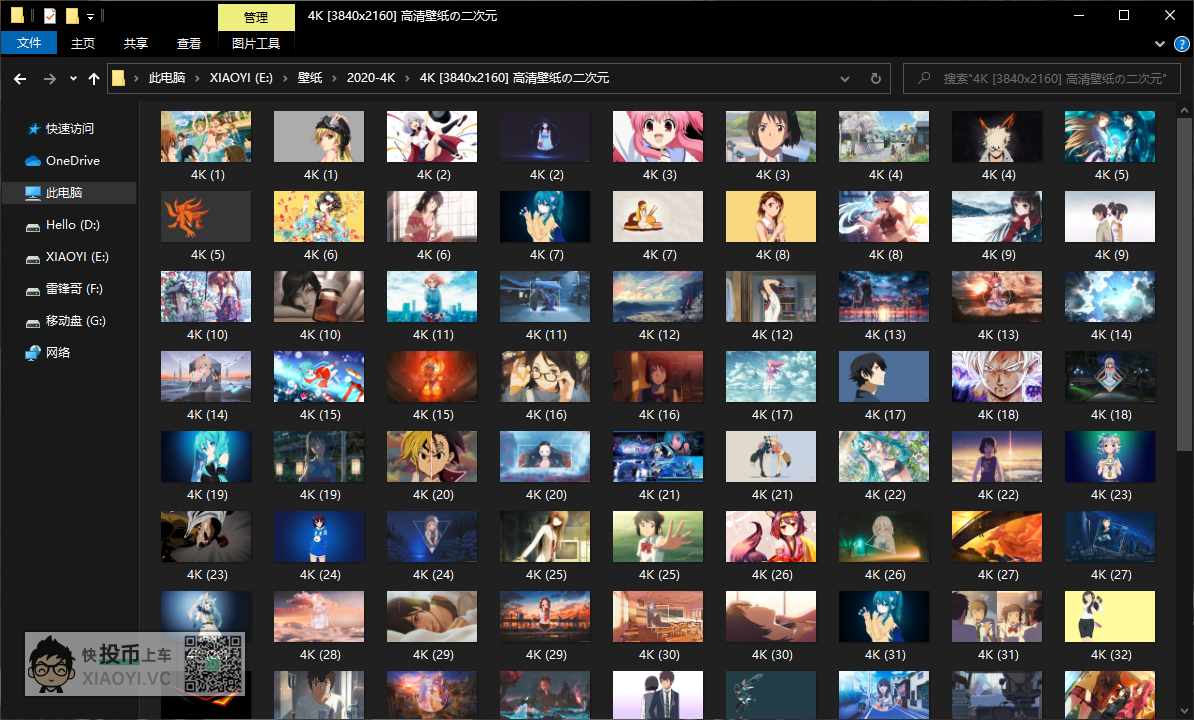Viewport: 1194px width, 720px height.
Task: Select the 4K (25) green background reaching hand thumbnail
Action: tap(658, 537)
